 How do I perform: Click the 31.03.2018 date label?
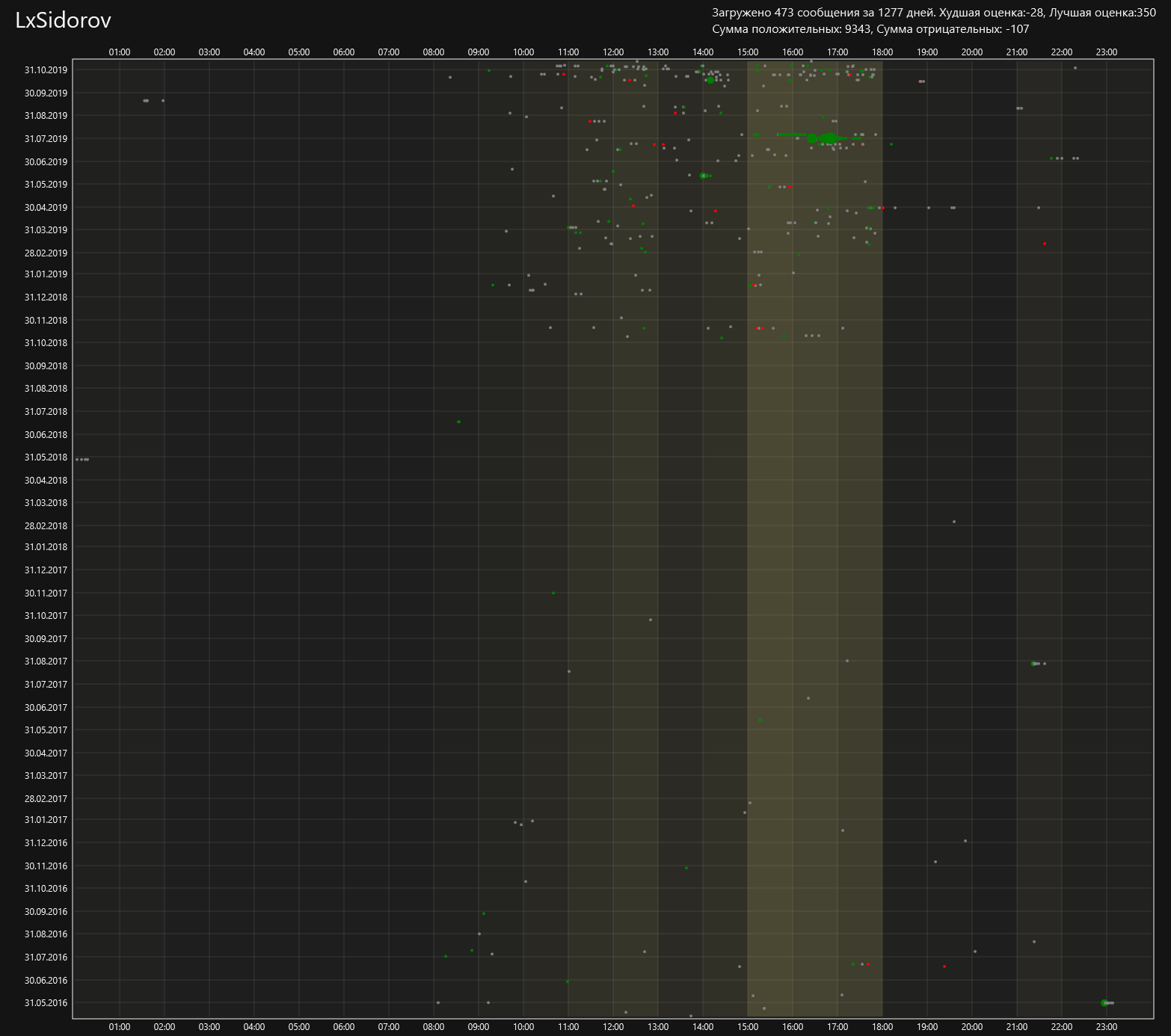pos(46,503)
